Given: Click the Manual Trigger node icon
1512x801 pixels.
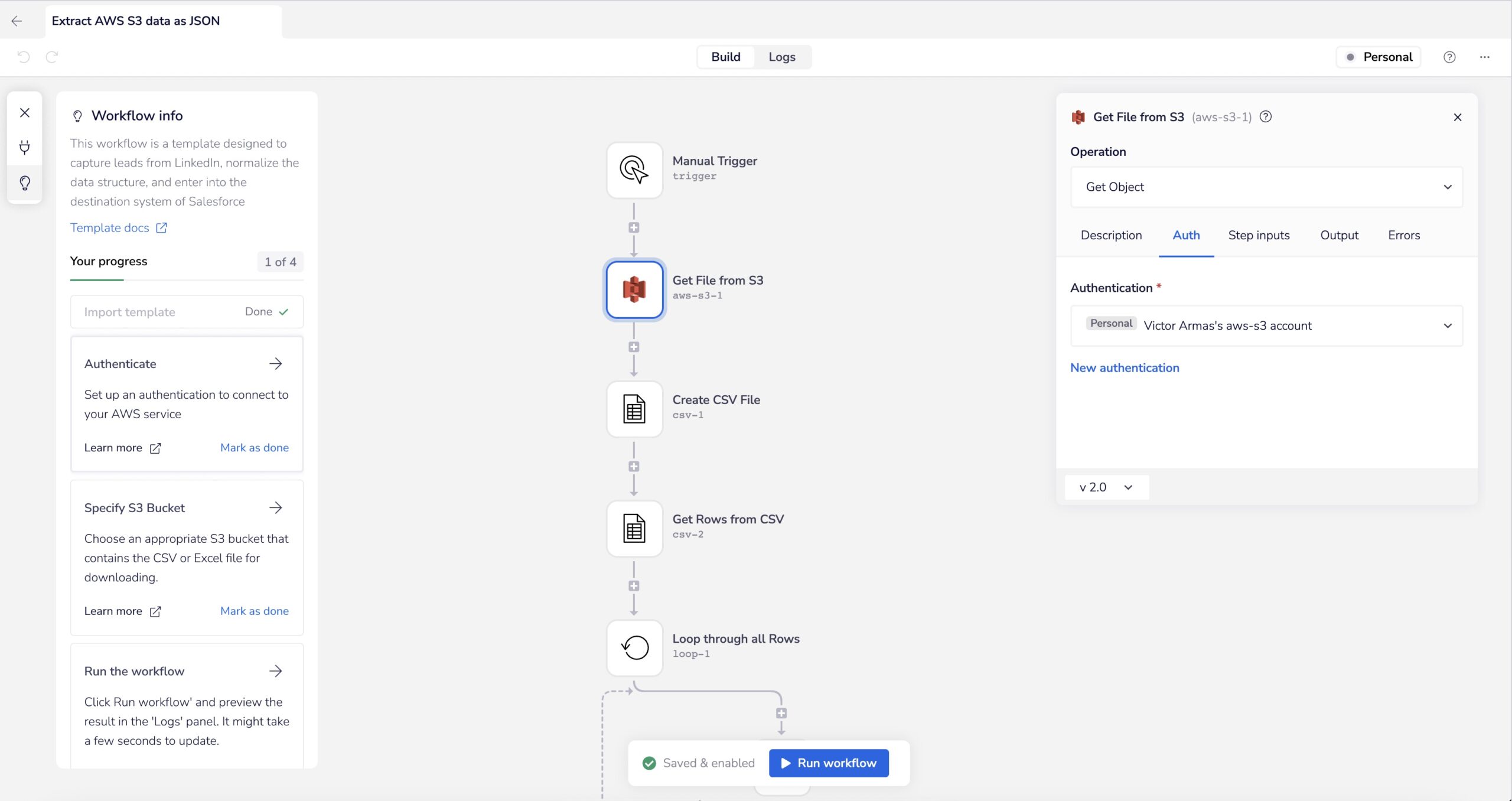Looking at the screenshot, I should click(x=634, y=170).
